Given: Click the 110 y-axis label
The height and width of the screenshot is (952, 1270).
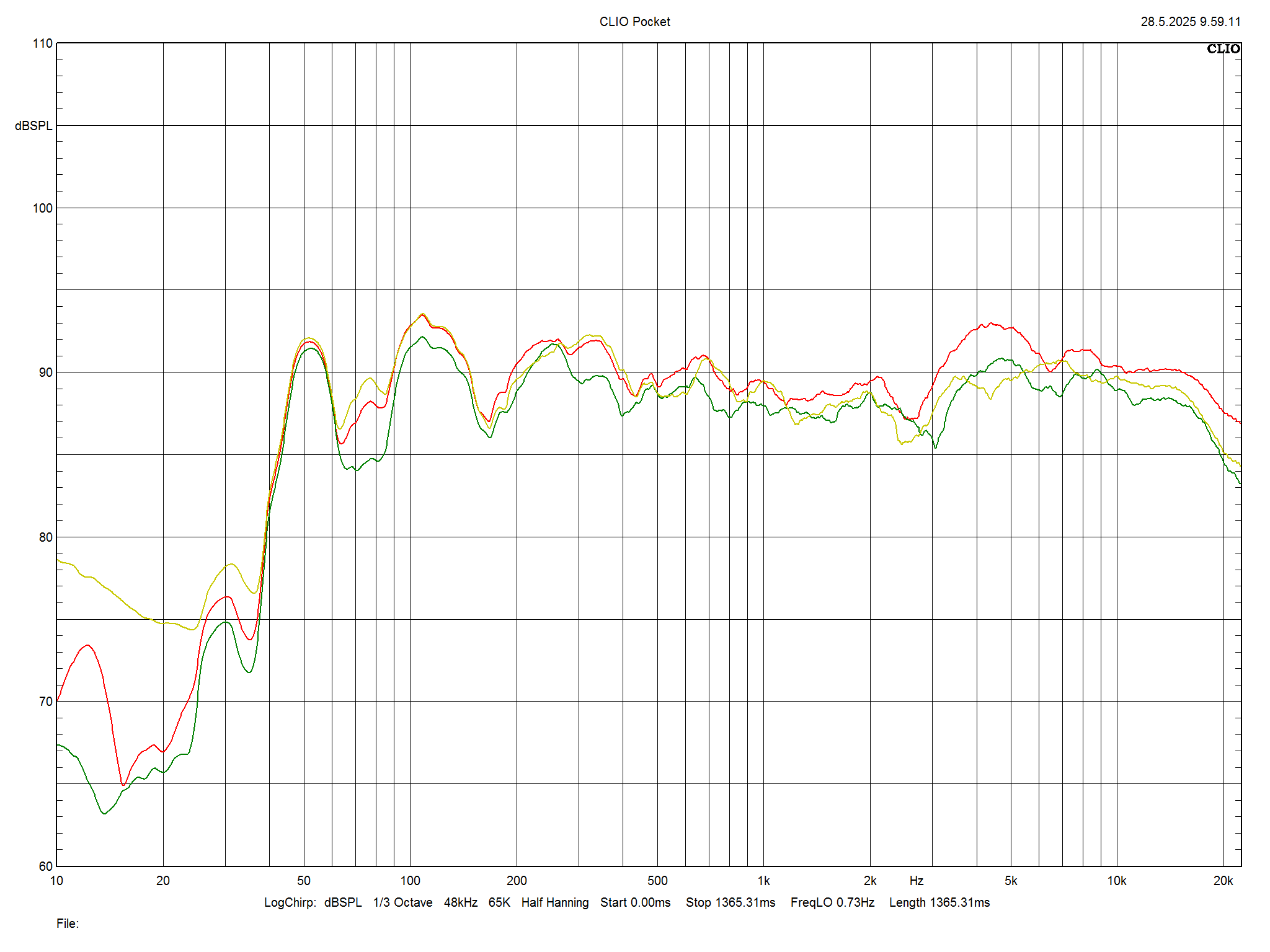Looking at the screenshot, I should point(43,43).
